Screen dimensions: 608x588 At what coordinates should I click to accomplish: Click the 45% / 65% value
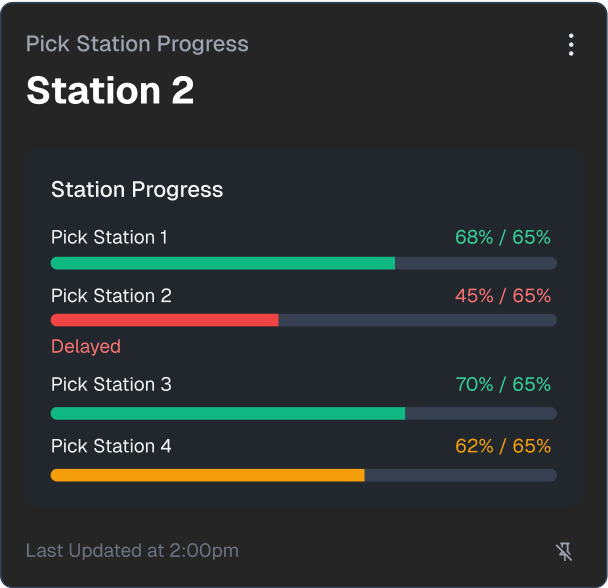pos(503,296)
